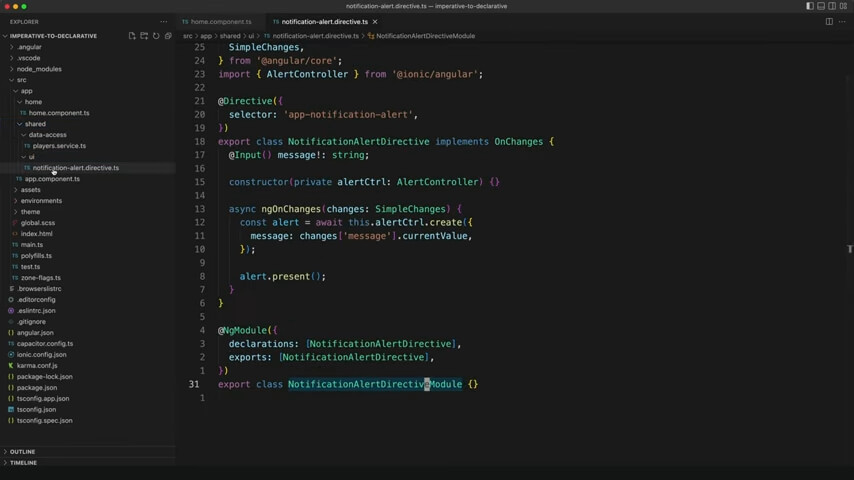This screenshot has height=480, width=854.
Task: Click the New File icon in Explorer
Action: (132, 36)
